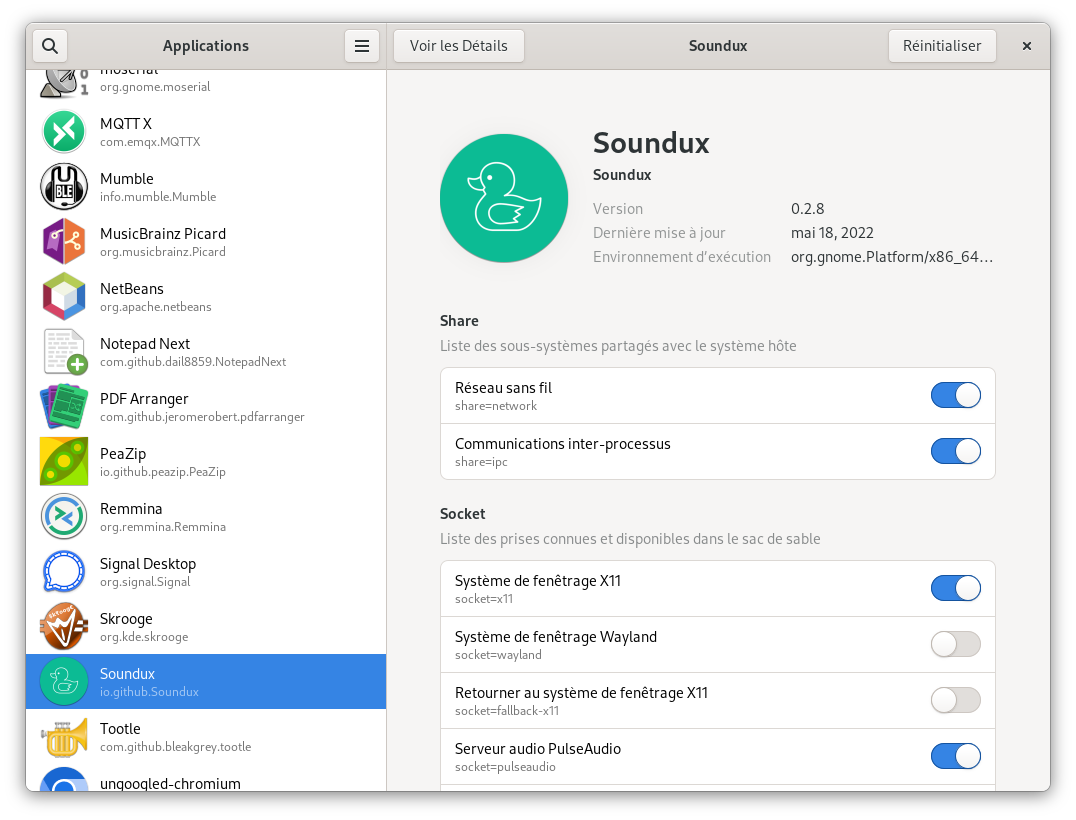This screenshot has height=820, width=1076.
Task: Select Skrooge in the app list
Action: pos(206,626)
